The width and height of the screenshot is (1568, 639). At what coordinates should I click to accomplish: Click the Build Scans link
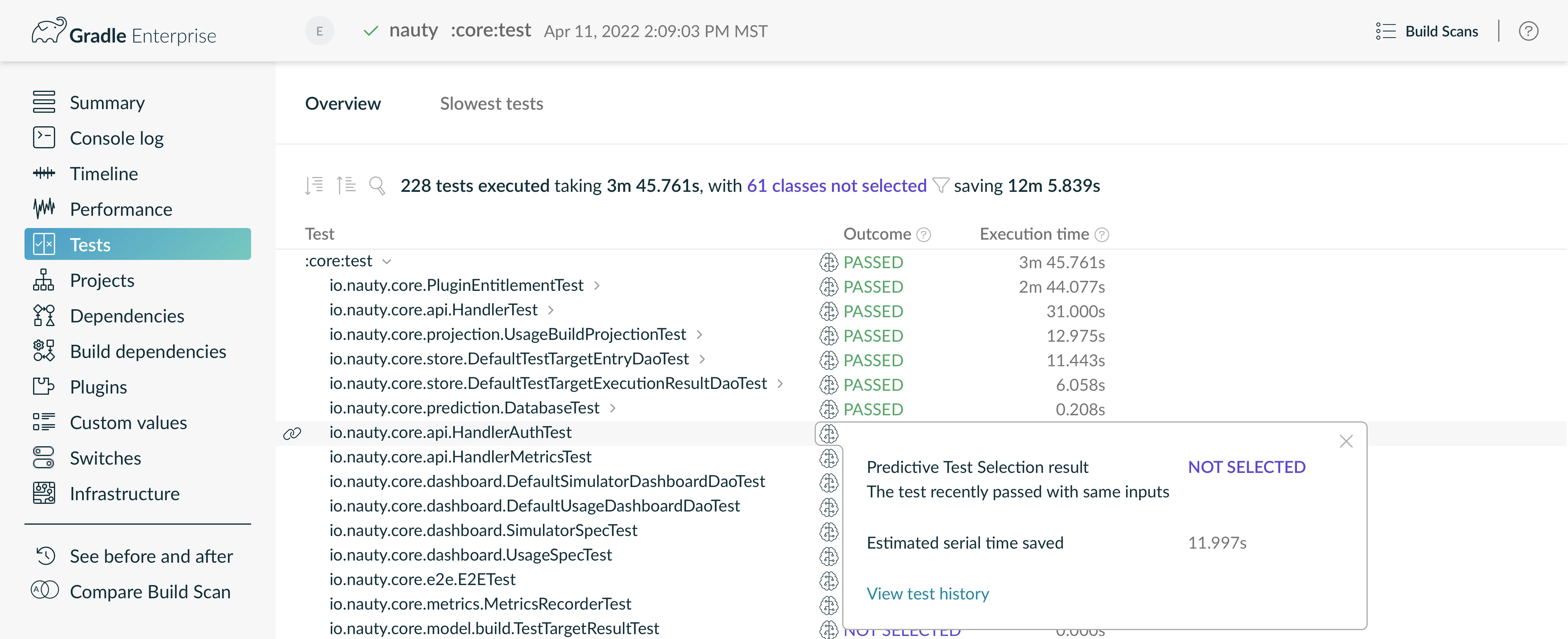(x=1427, y=31)
